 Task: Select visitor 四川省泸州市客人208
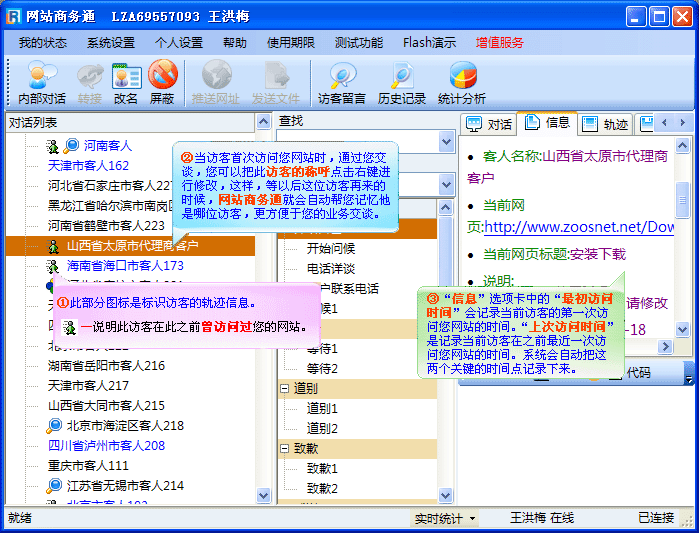tap(106, 446)
